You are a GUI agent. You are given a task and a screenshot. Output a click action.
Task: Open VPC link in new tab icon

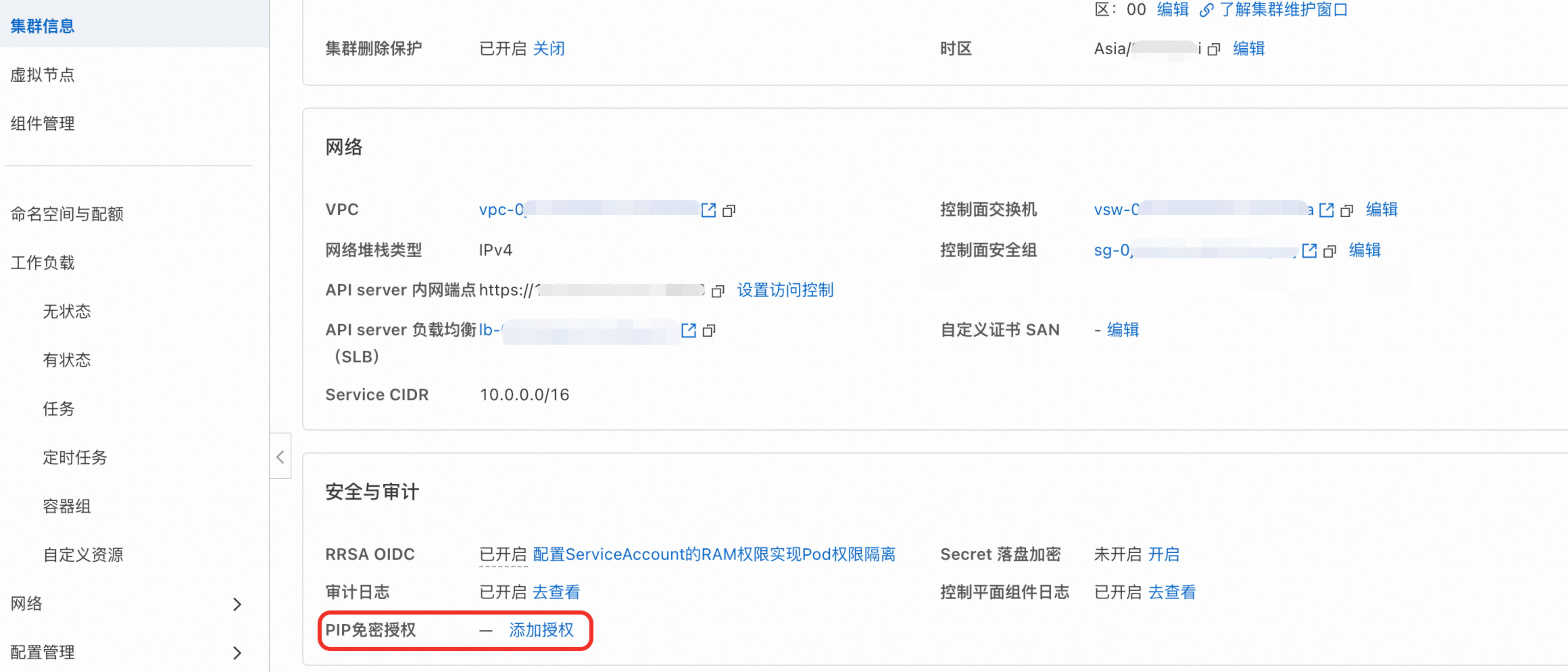click(709, 210)
